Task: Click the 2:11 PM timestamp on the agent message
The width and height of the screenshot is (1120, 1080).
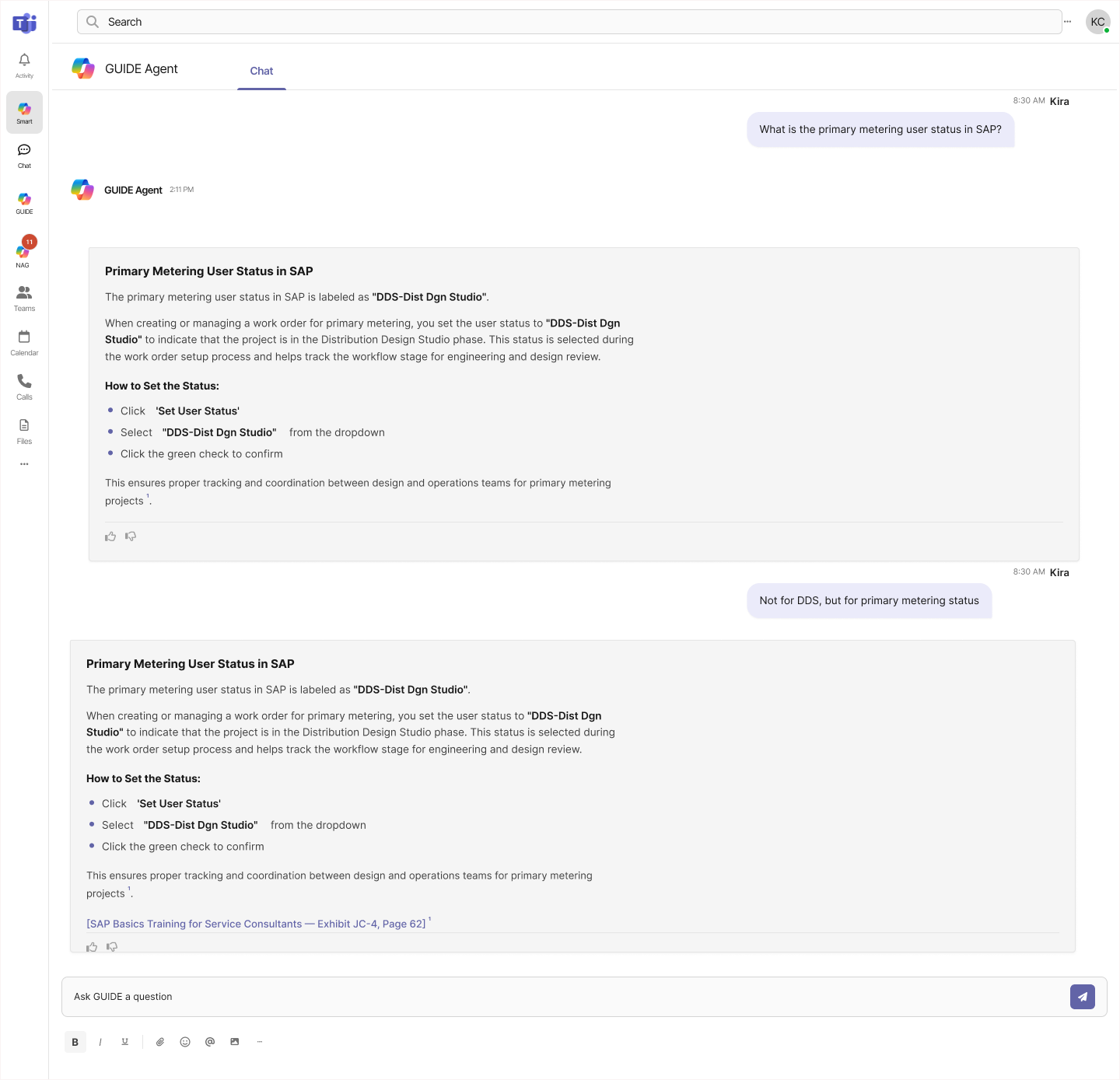Action: point(182,190)
